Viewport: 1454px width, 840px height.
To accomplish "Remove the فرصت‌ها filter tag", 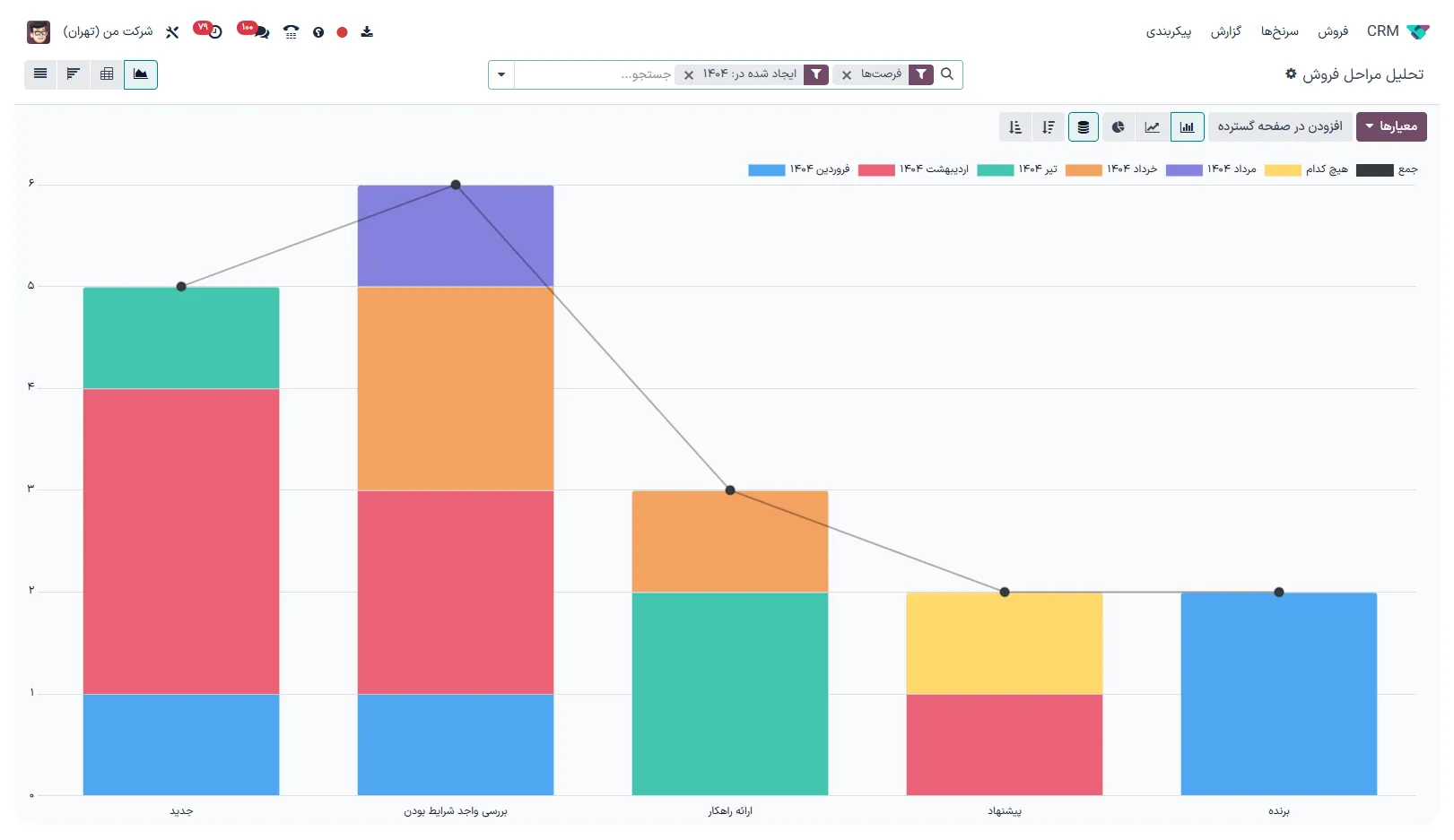I will tap(847, 75).
